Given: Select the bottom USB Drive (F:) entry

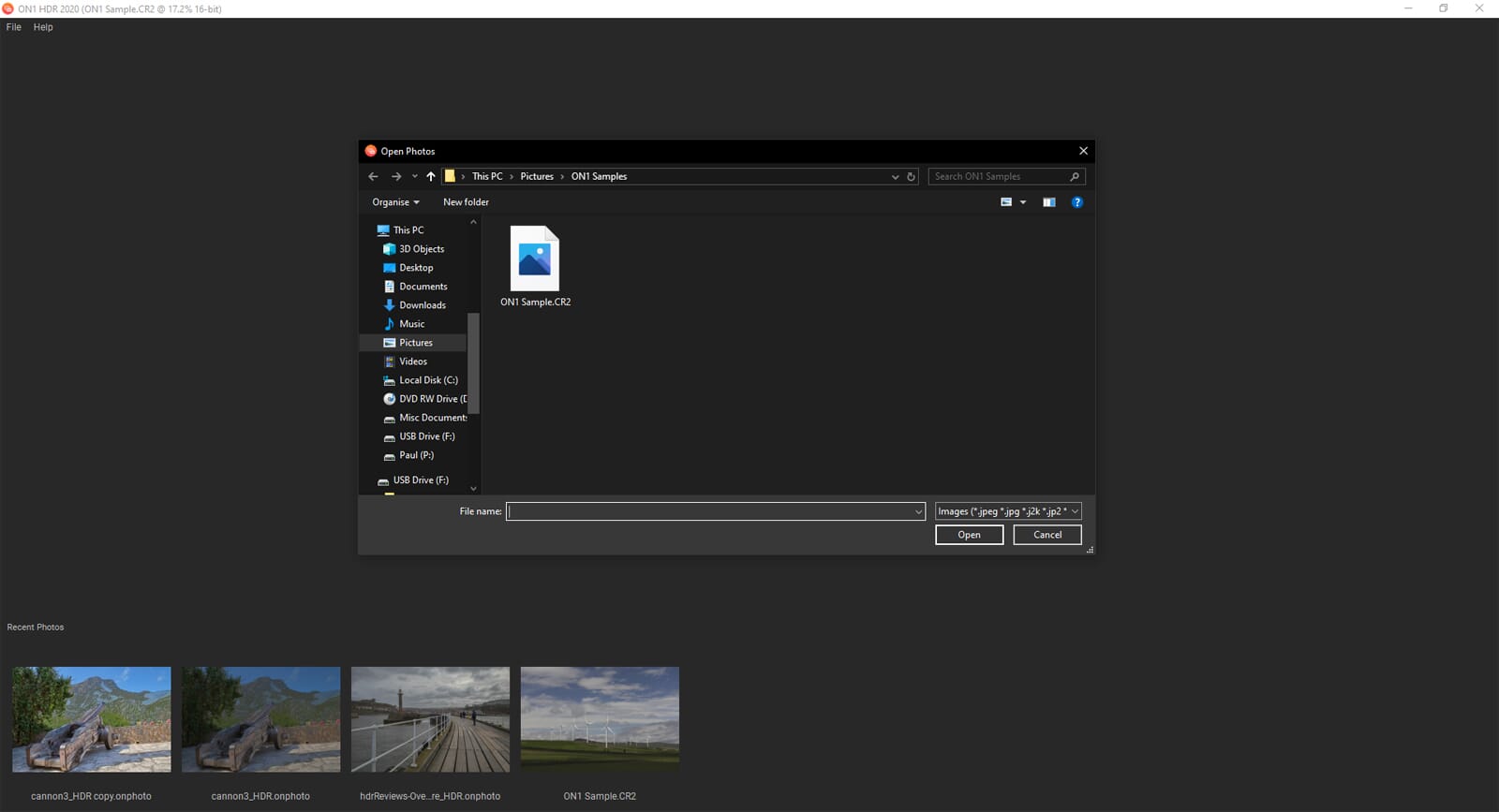Looking at the screenshot, I should (x=421, y=480).
